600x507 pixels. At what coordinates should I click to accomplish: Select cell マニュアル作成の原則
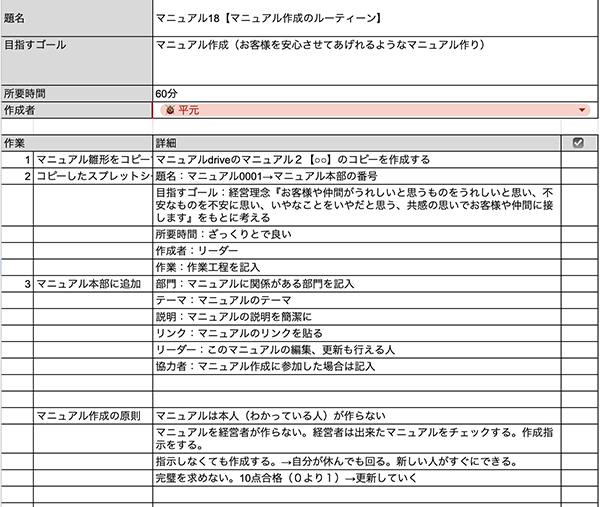click(93, 416)
